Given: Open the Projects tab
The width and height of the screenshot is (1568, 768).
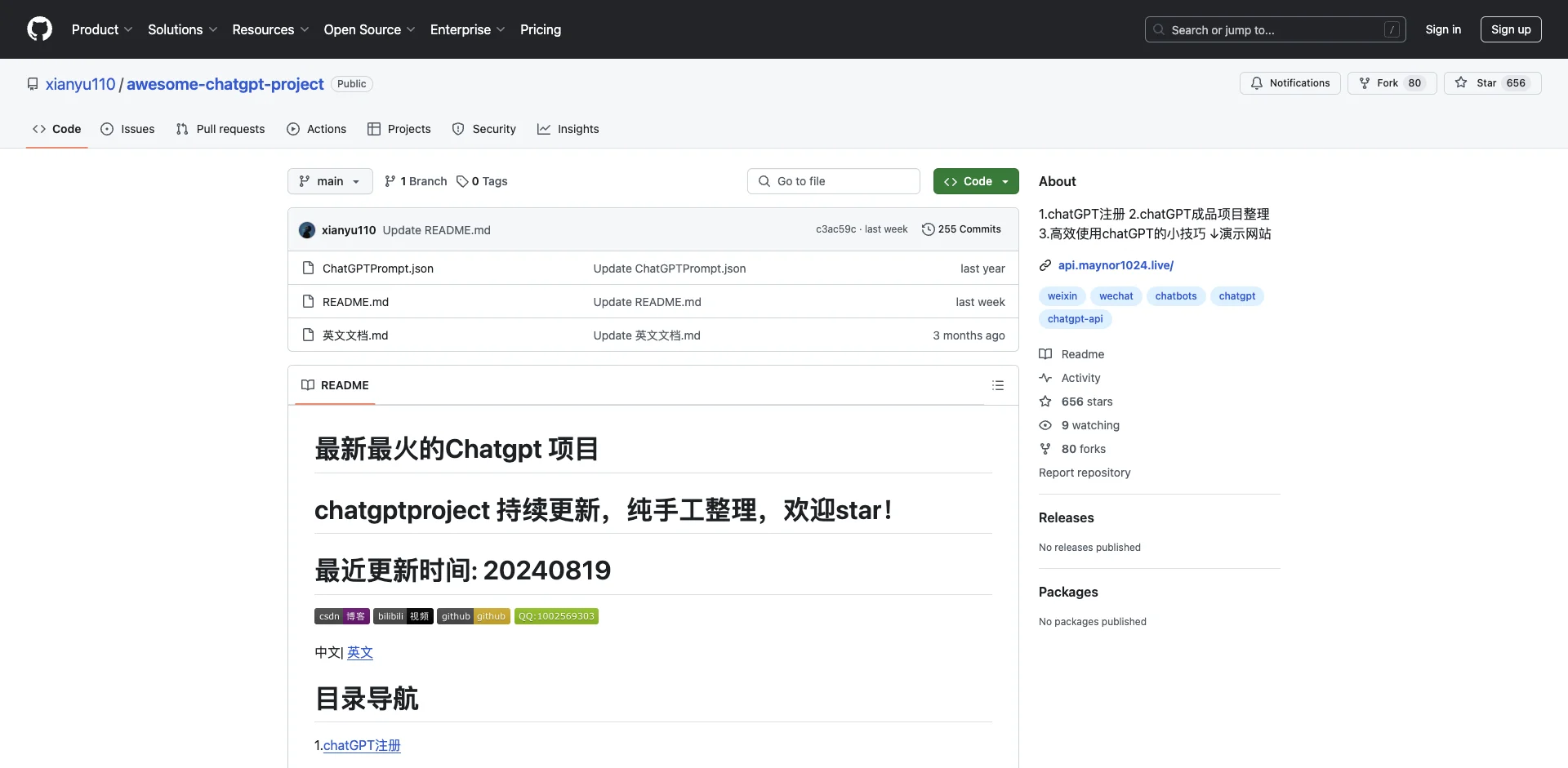Looking at the screenshot, I should pyautogui.click(x=399, y=129).
